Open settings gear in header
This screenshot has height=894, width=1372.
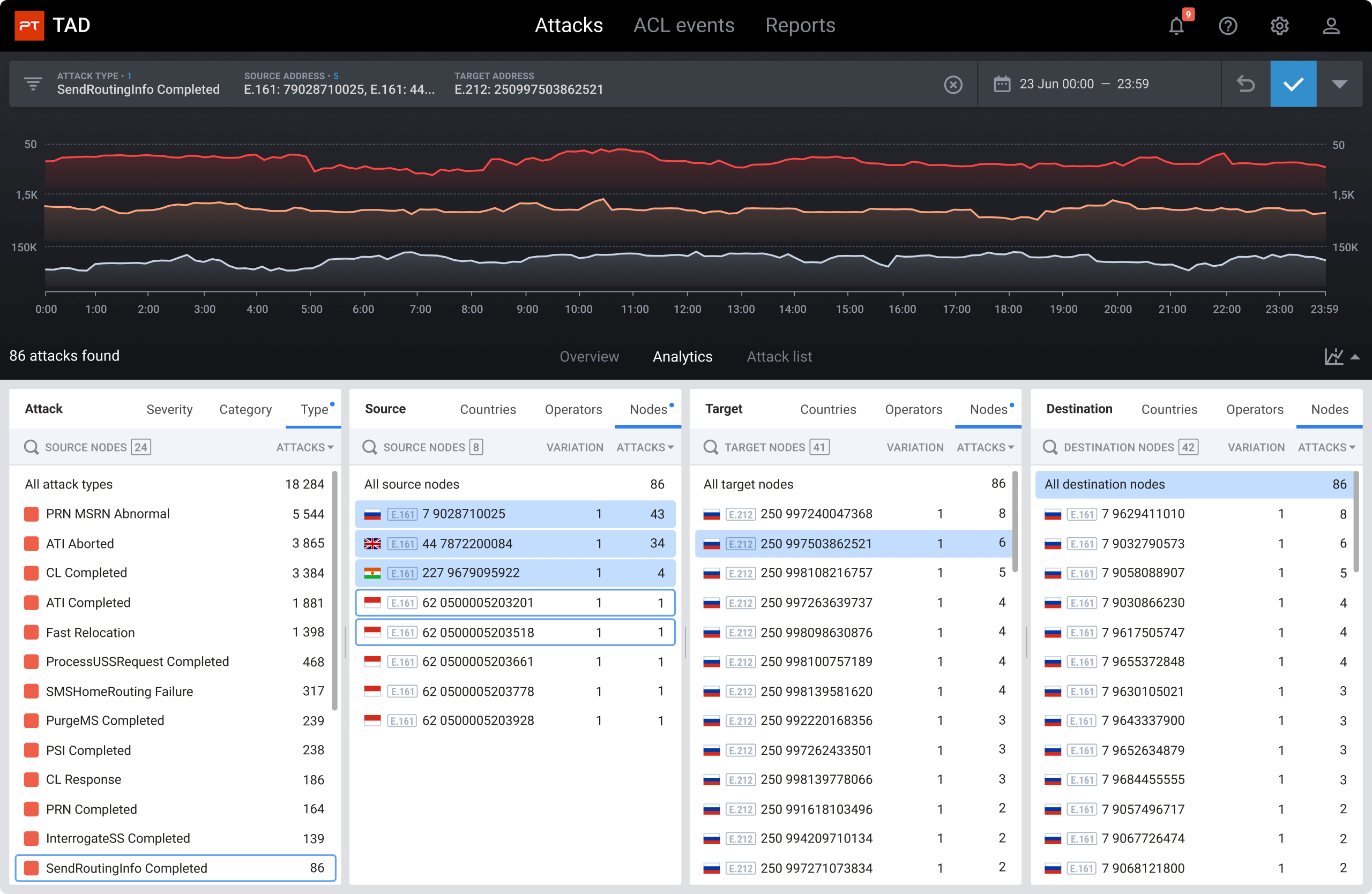pyautogui.click(x=1279, y=26)
